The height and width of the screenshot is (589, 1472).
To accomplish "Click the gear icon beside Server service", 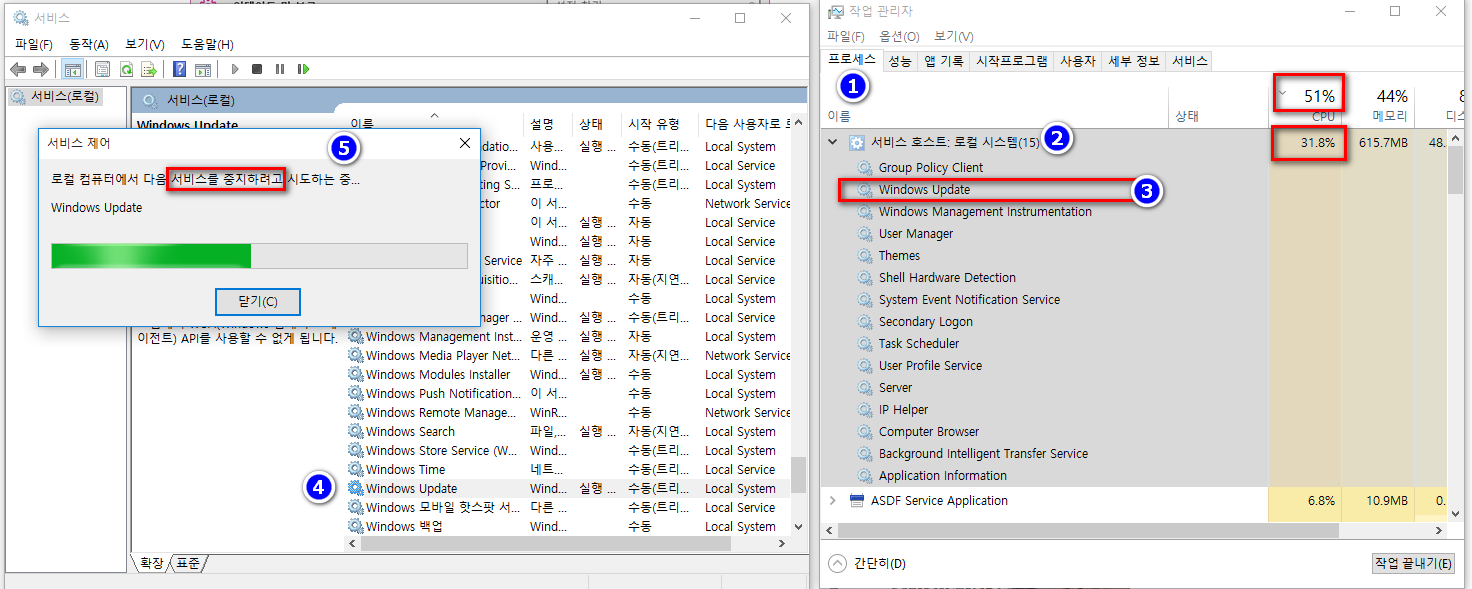I will pos(865,388).
